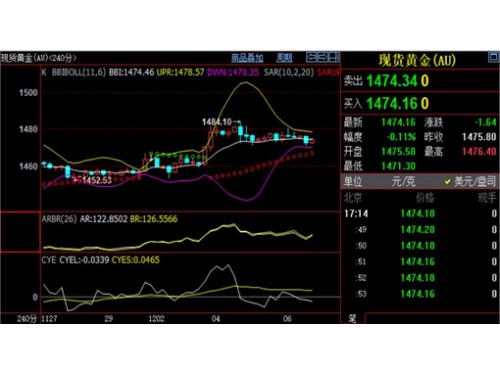Select the 美元/盎司 unit option
Image resolution: width=500 pixels, height=375 pixels.
(475, 181)
